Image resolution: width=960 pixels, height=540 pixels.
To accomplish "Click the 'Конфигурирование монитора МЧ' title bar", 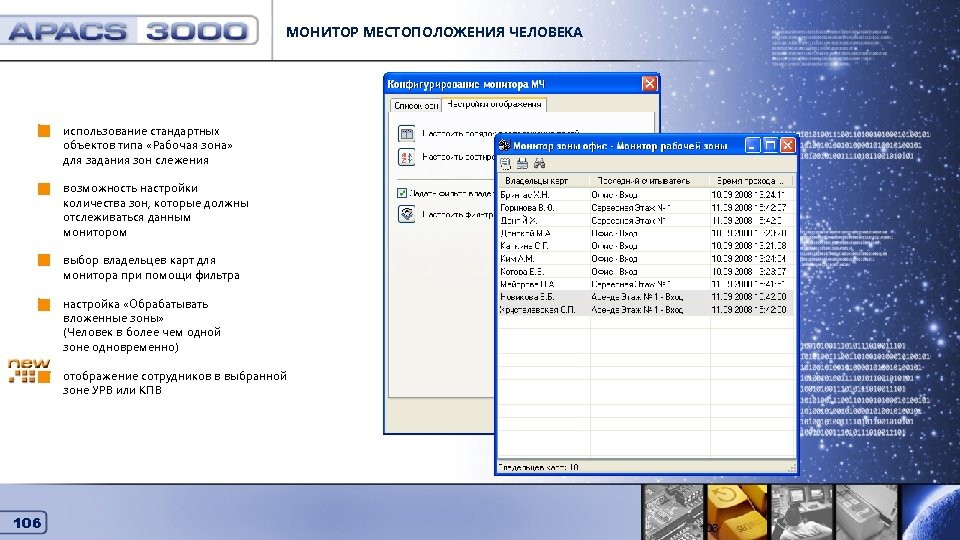I will (522, 84).
